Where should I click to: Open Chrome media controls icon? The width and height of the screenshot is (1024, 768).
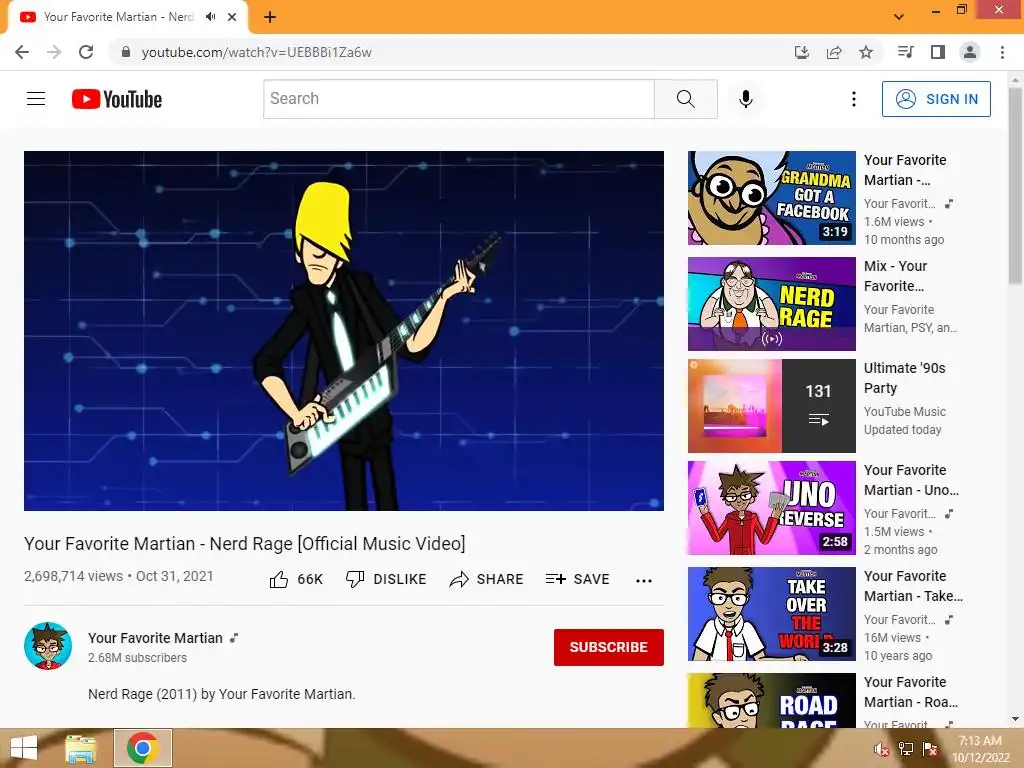point(905,52)
